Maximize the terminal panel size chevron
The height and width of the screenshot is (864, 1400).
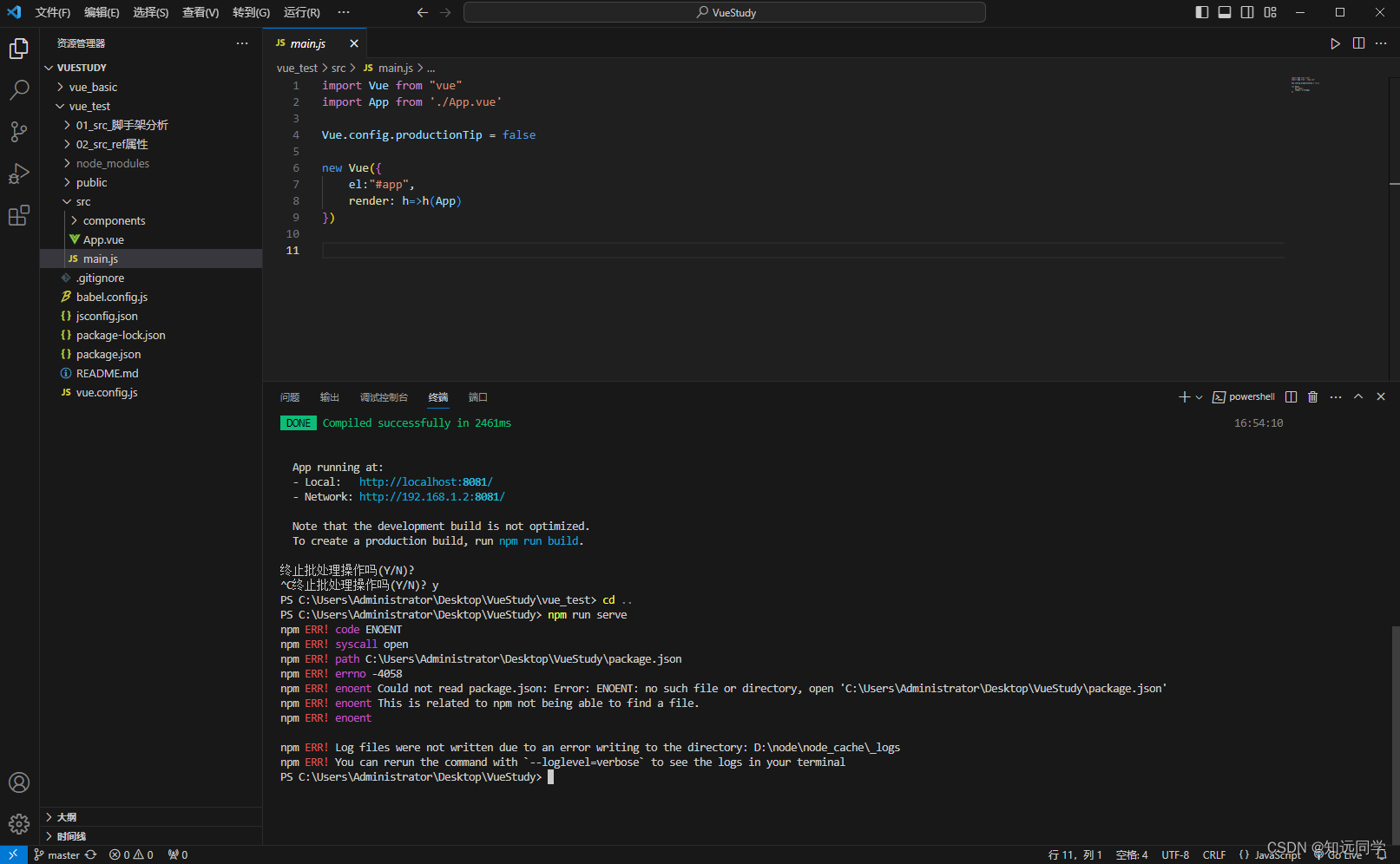(1358, 396)
